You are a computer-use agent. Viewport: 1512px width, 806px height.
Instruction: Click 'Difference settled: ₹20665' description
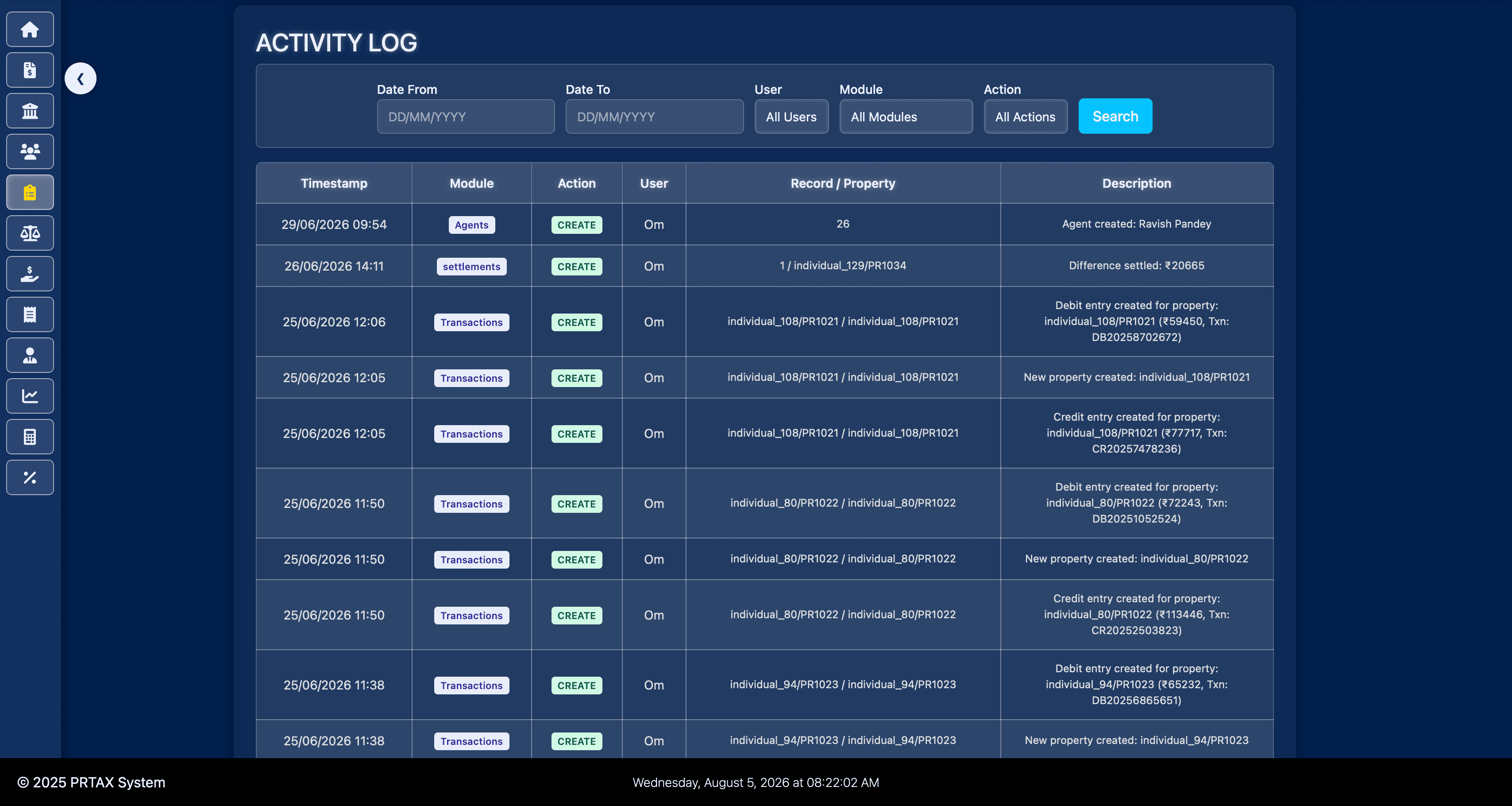coord(1136,266)
